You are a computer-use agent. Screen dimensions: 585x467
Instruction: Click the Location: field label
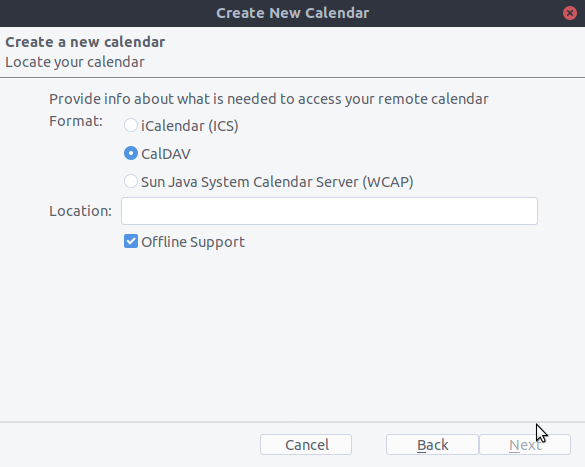(x=81, y=211)
